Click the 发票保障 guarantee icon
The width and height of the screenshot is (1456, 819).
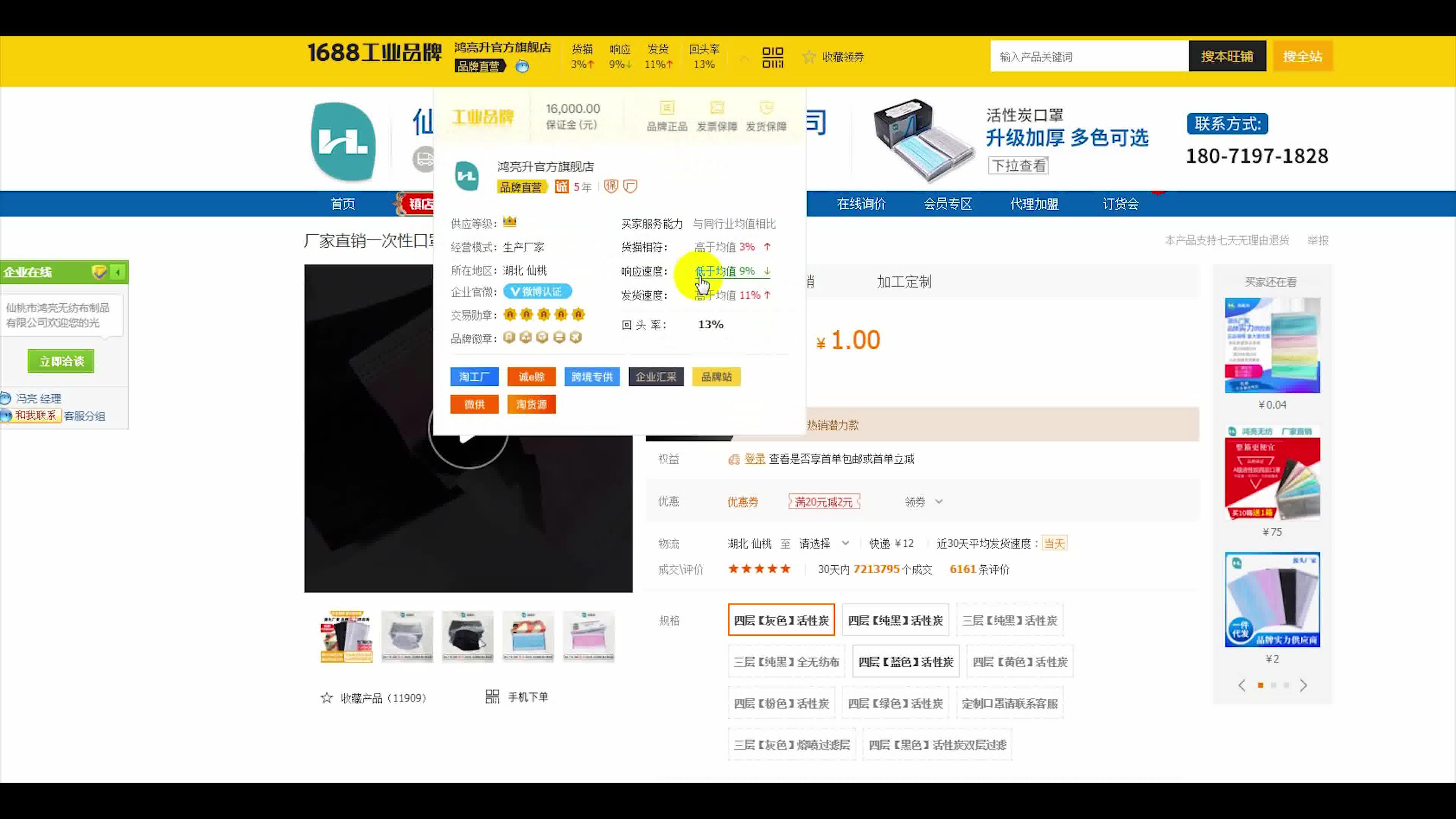click(x=717, y=107)
